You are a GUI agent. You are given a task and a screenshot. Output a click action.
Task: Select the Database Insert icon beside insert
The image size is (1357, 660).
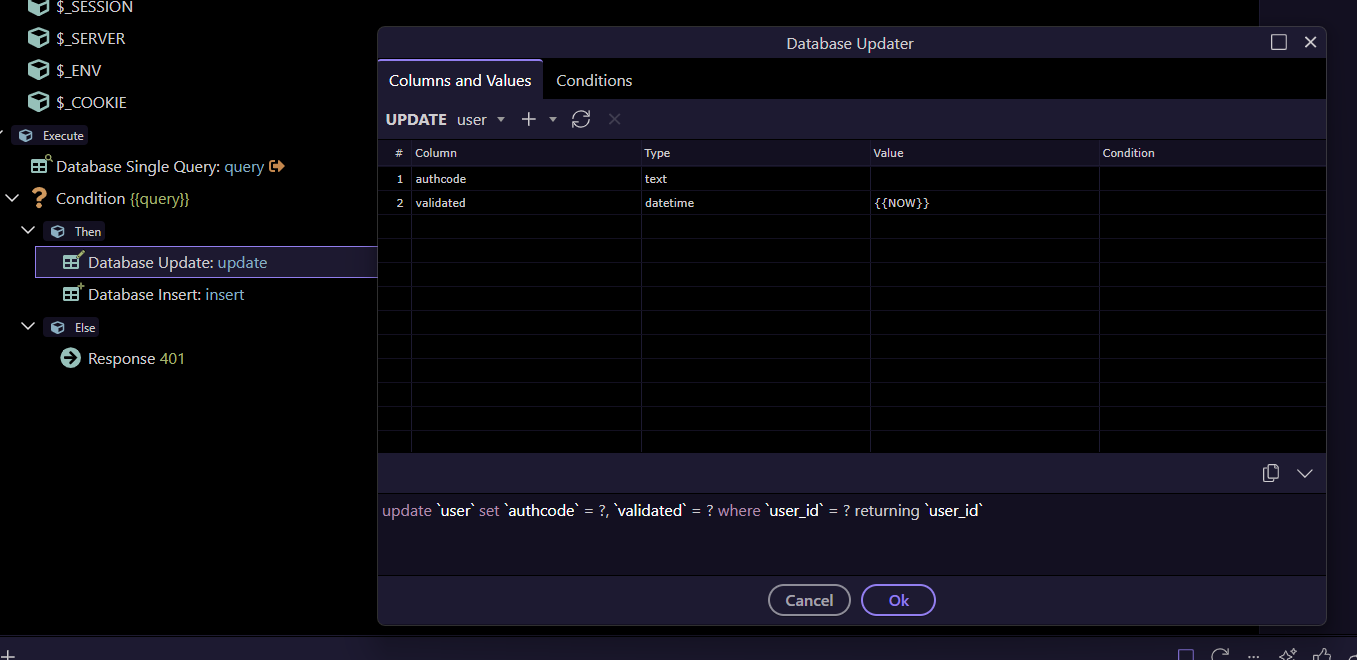73,293
